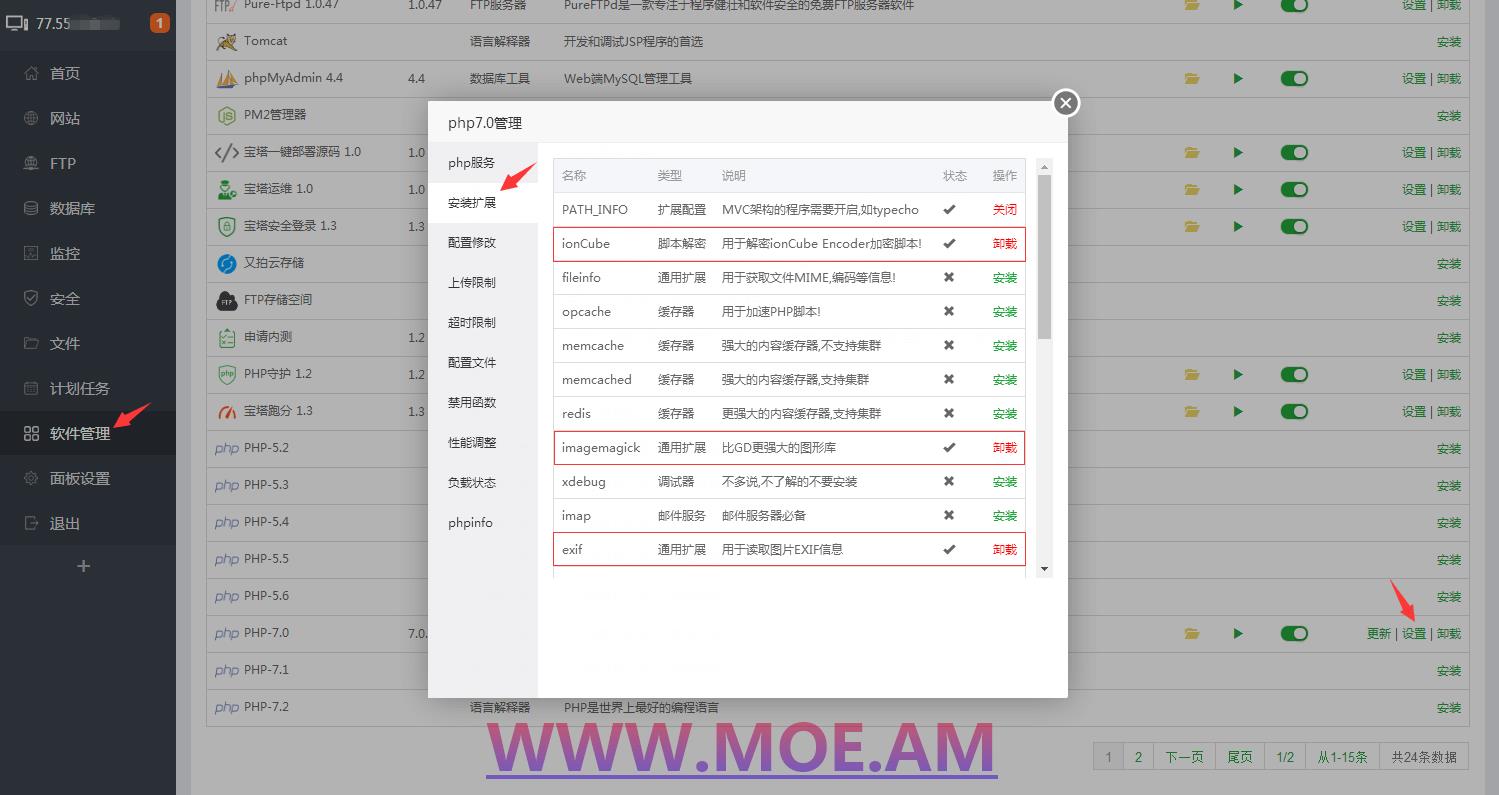The height and width of the screenshot is (795, 1499).
Task: Install the memcache extension
Action: coord(1004,346)
